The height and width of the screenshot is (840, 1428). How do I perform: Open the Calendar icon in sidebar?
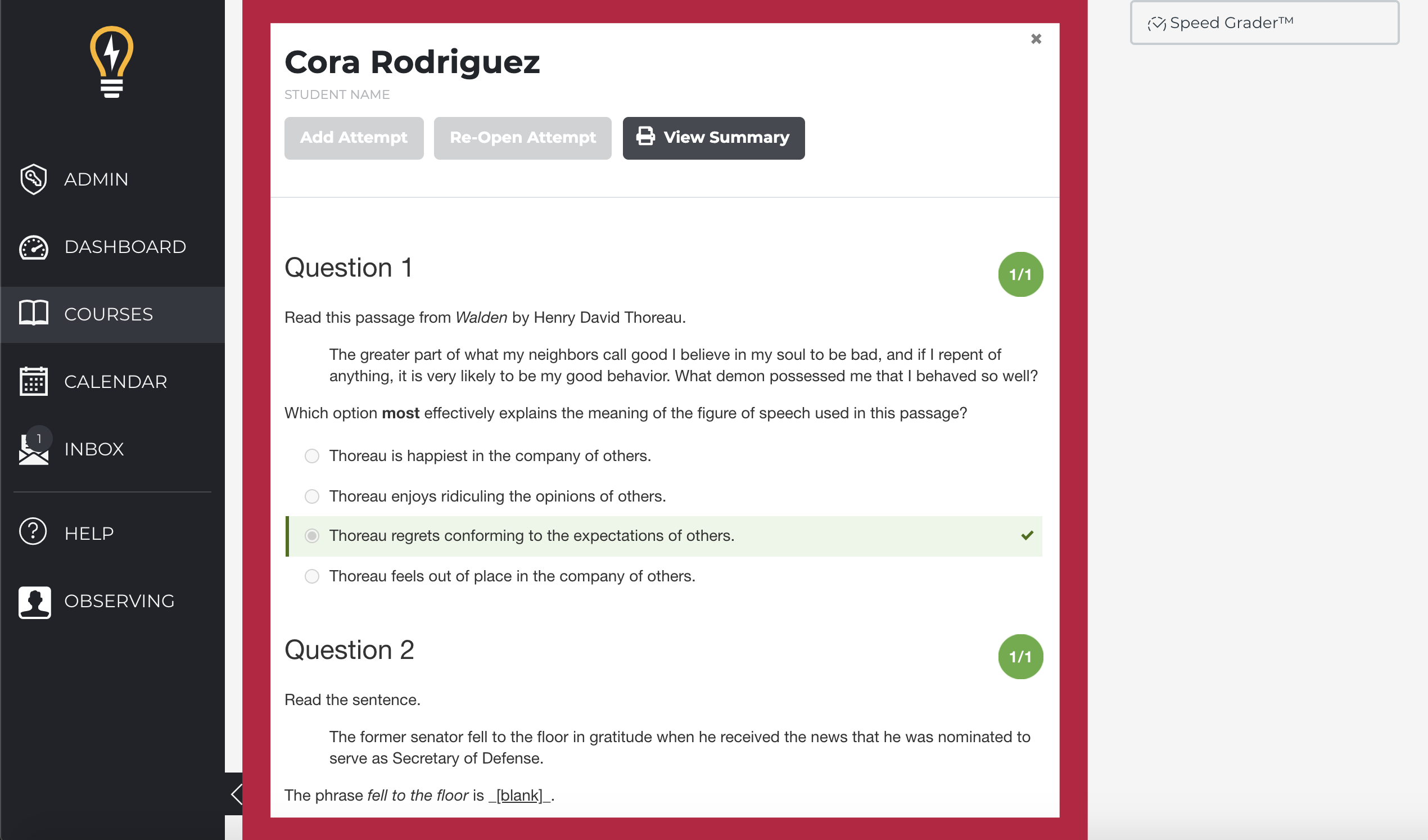point(33,381)
